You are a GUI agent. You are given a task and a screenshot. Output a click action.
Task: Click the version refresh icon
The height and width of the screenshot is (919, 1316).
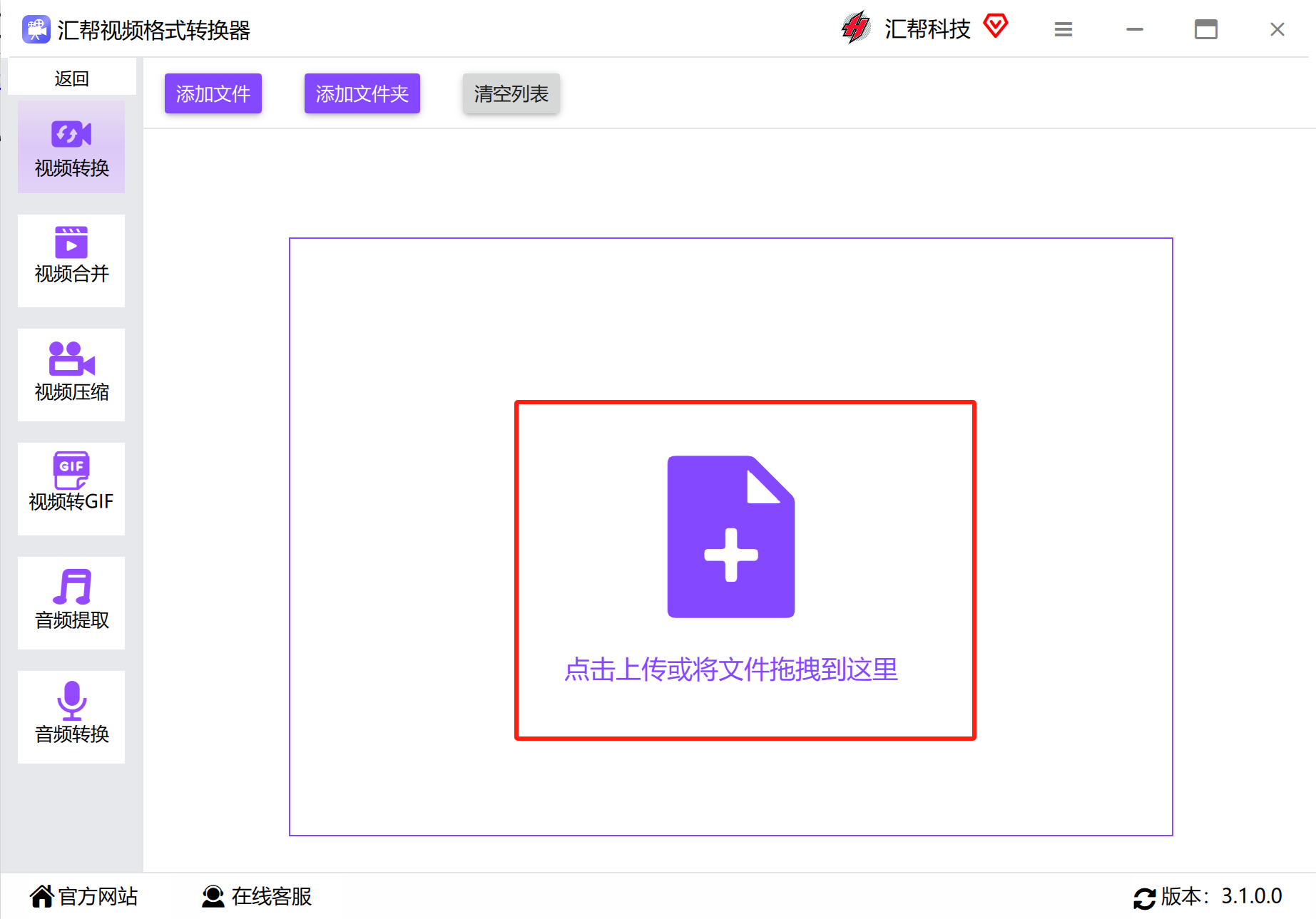tap(1144, 898)
